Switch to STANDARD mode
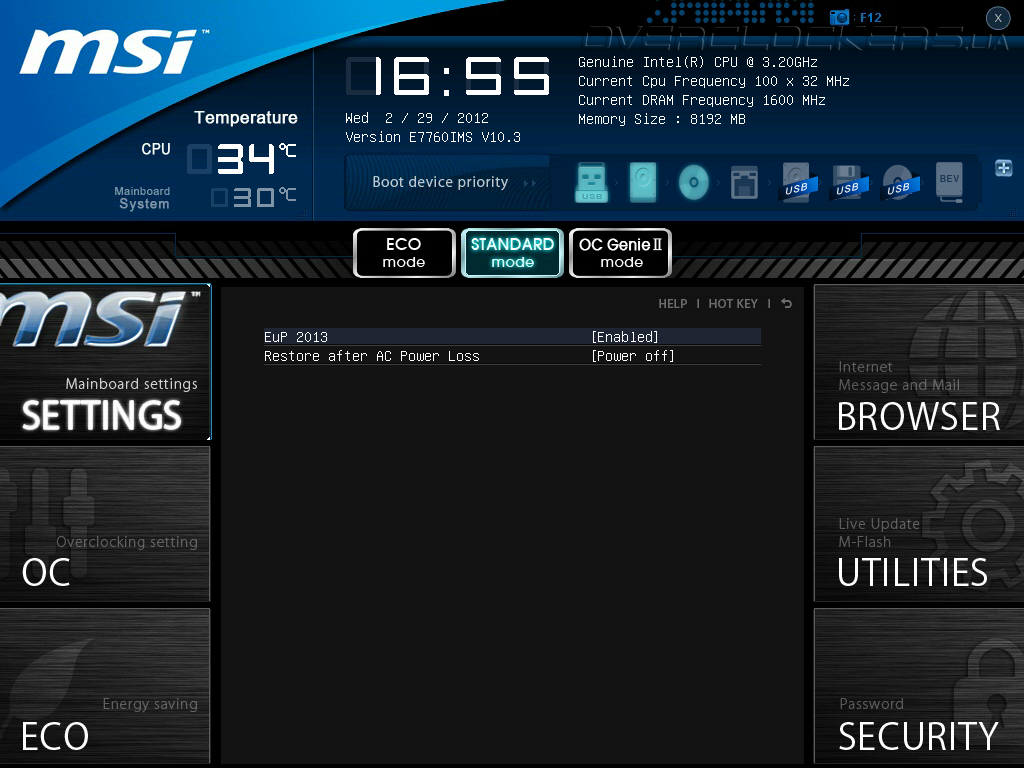This screenshot has height=768, width=1024. point(512,253)
